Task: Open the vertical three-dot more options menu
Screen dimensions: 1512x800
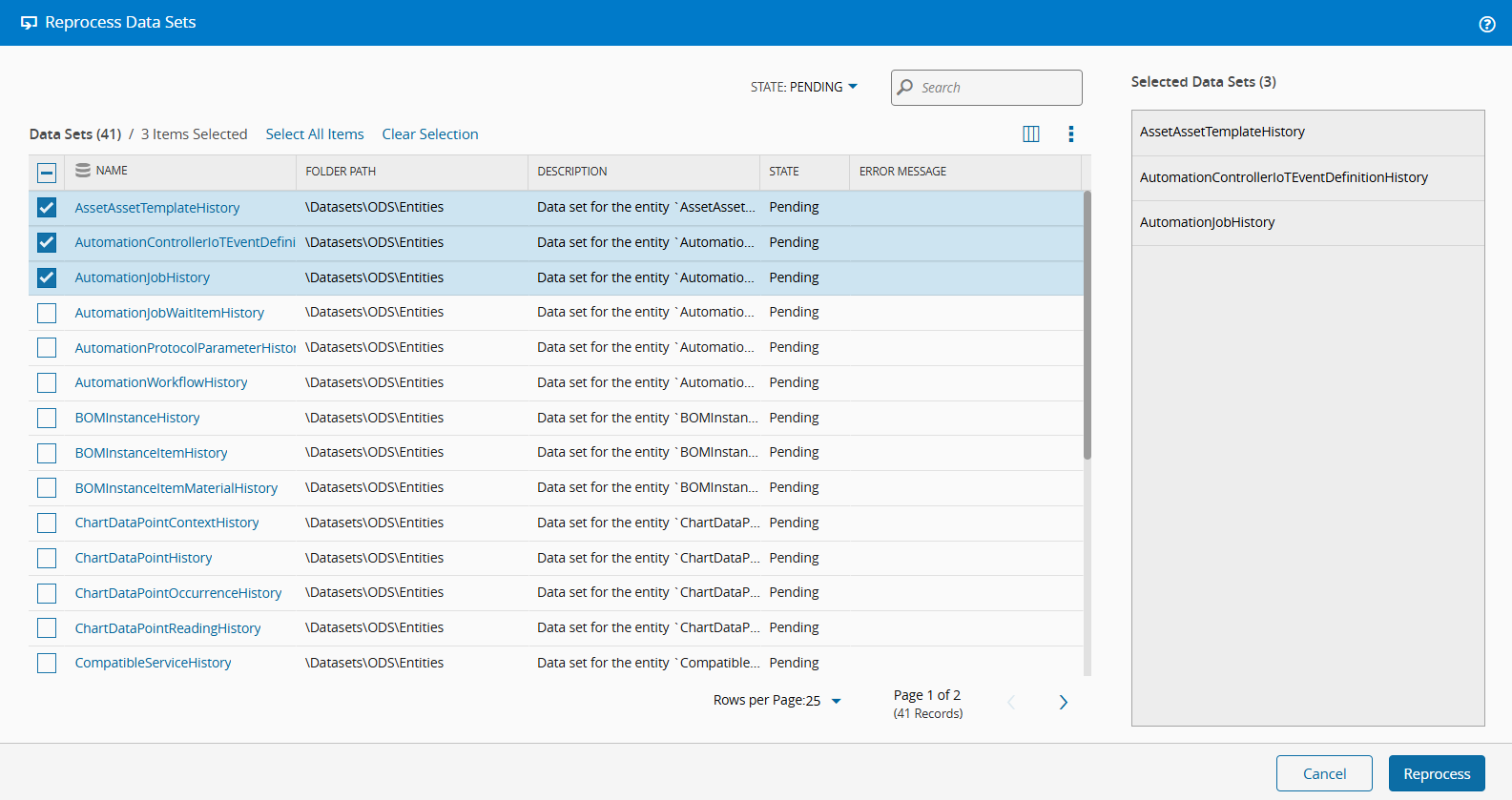Action: [x=1070, y=134]
